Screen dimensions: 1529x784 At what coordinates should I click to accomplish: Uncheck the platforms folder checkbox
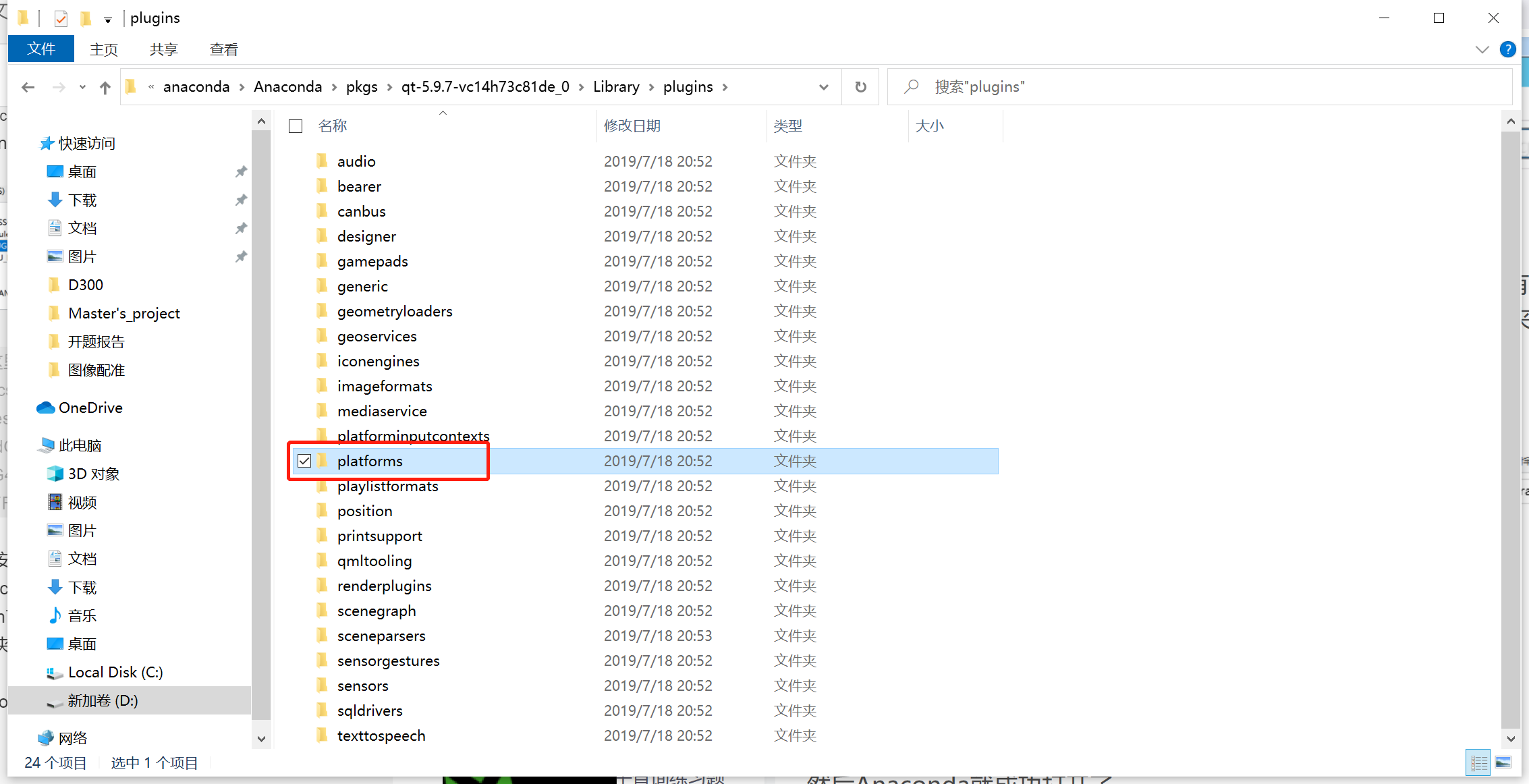tap(304, 461)
